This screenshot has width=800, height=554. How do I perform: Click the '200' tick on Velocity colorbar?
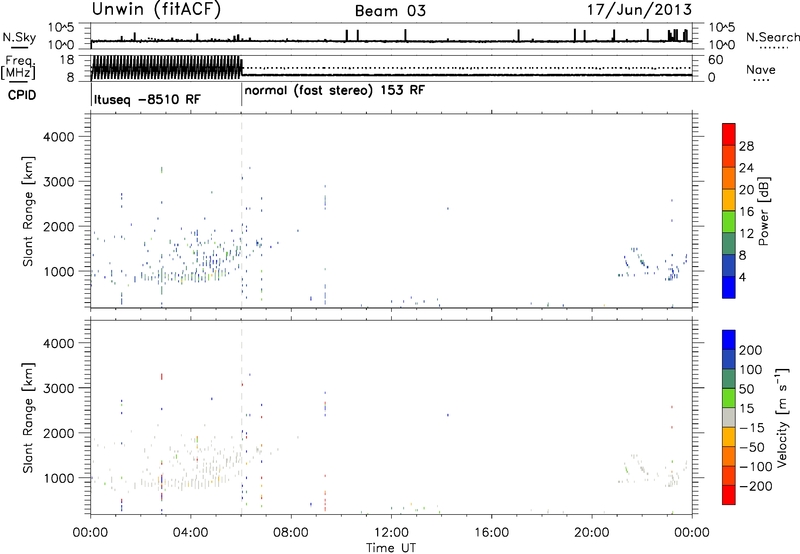(x=751, y=350)
